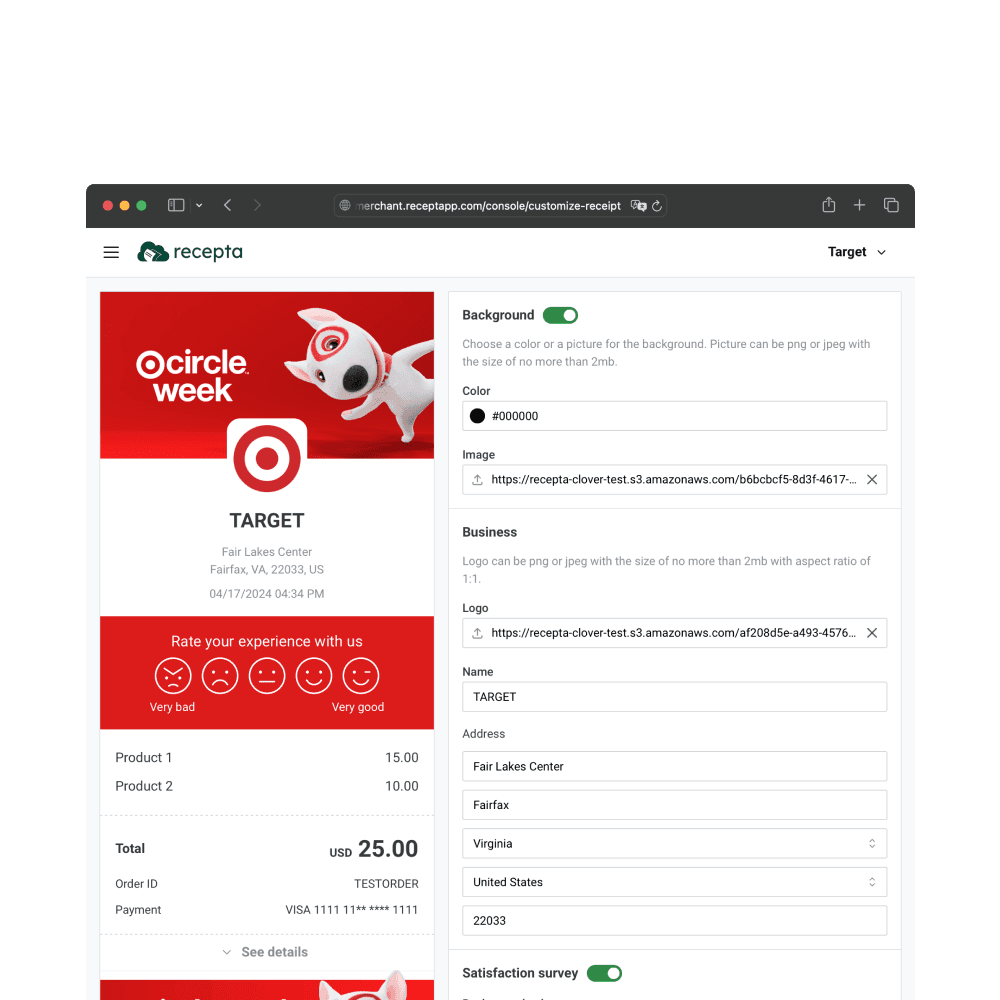Open the Target account dropdown
This screenshot has height=1000, width=1000.
[x=857, y=252]
